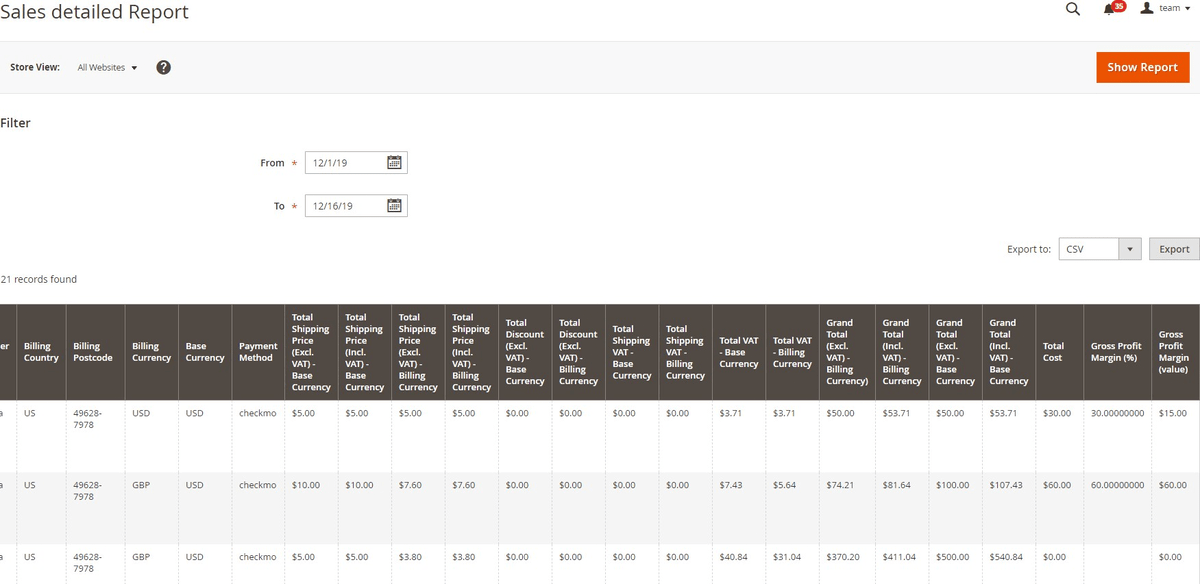Screen dimensions: 1200x584
Task: Click the help question mark icon
Action: tap(163, 67)
